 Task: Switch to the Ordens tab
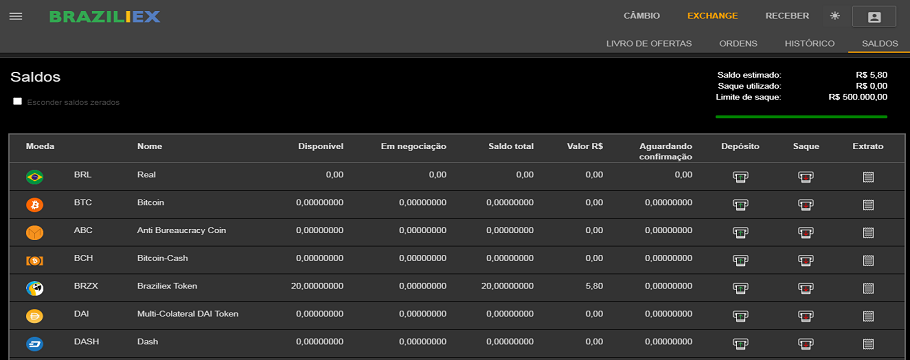[x=738, y=44]
